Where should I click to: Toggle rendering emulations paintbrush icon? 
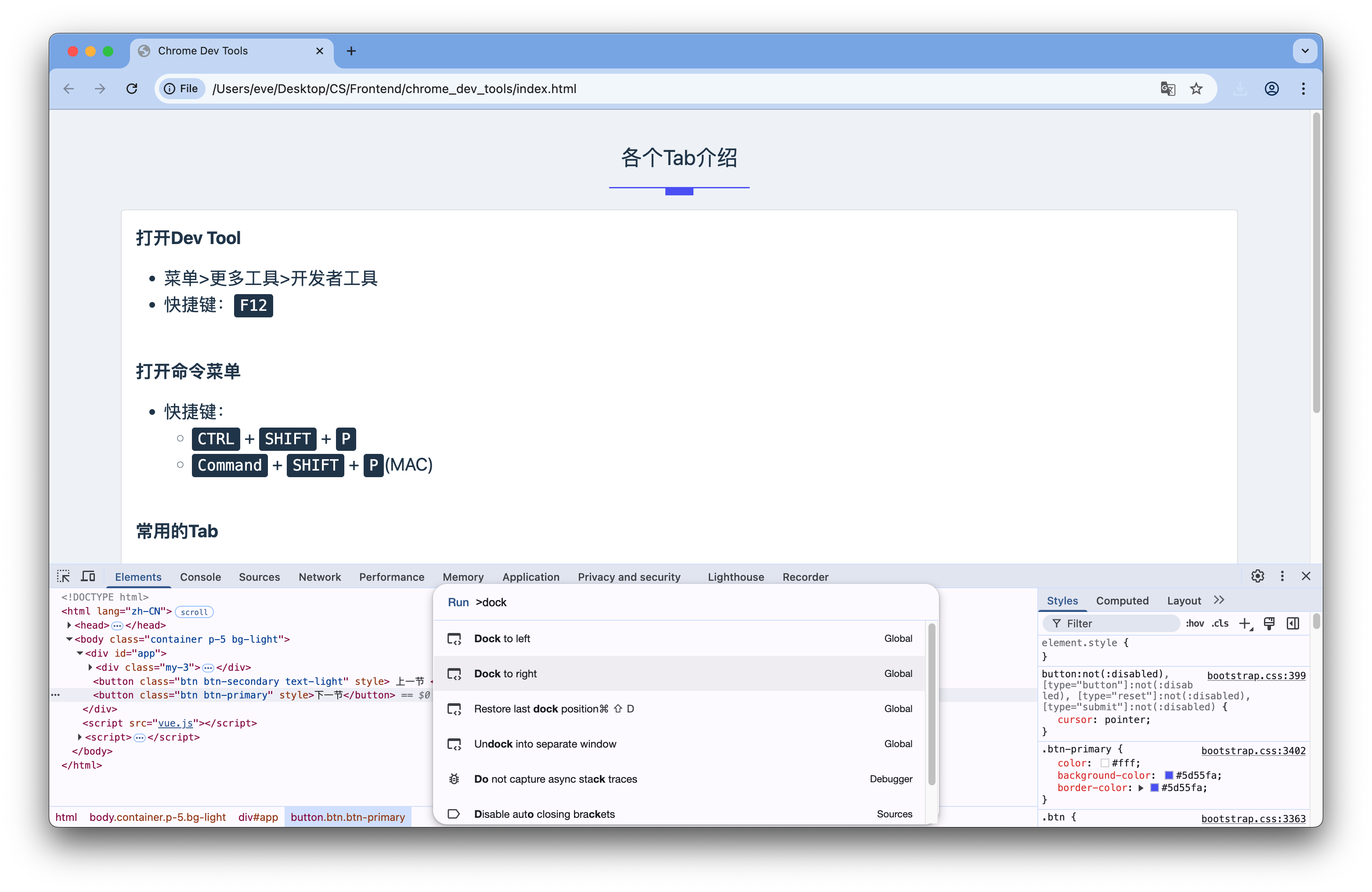pyautogui.click(x=1269, y=623)
